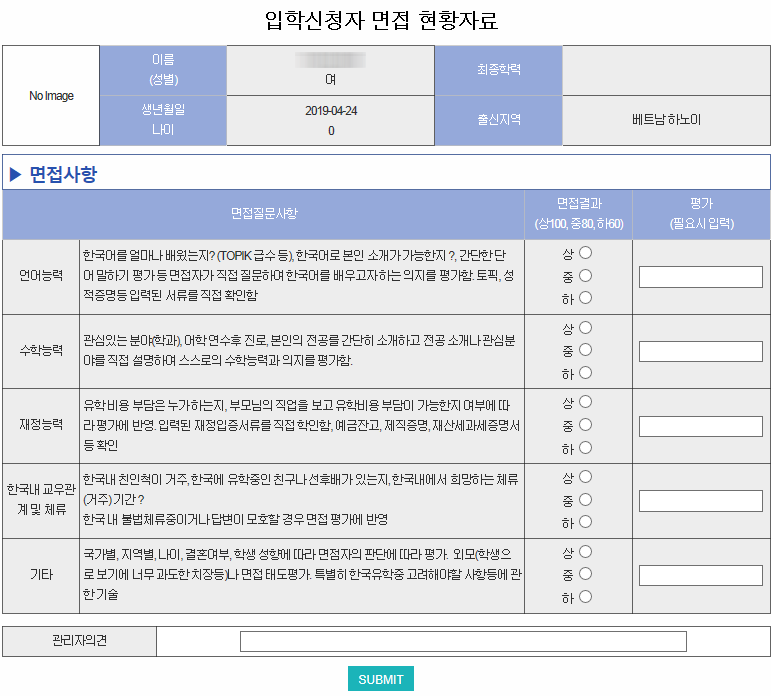771x696 pixels.
Task: Select 상 for 언어능력 row
Action: click(x=586, y=253)
